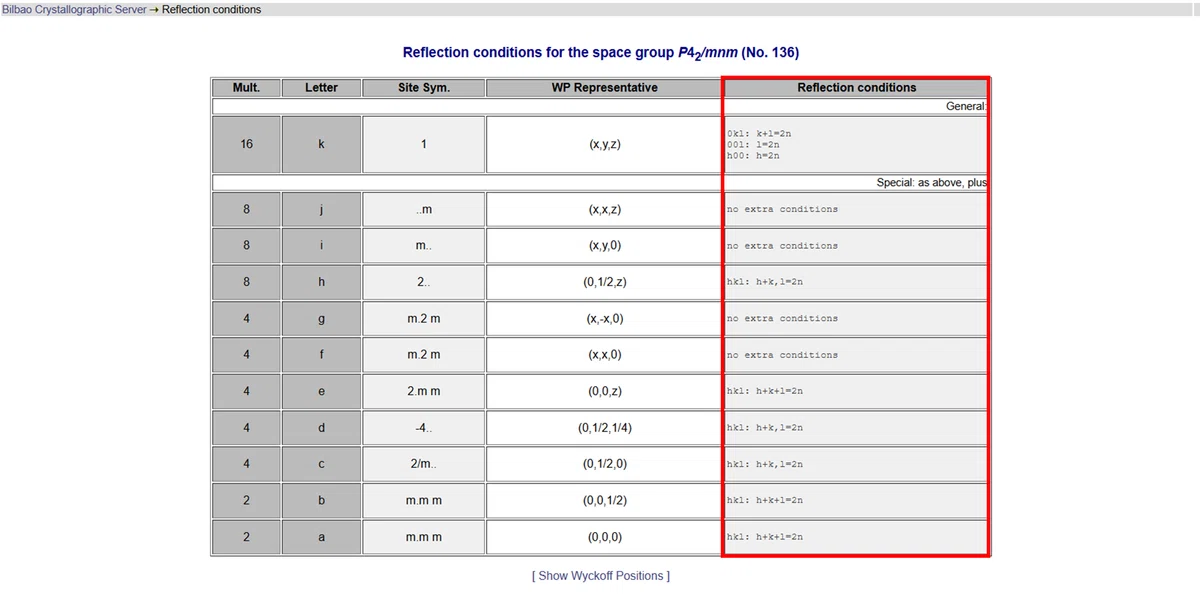The height and width of the screenshot is (607, 1200).
Task: Click the 'Reflection conditions' column header
Action: [856, 88]
